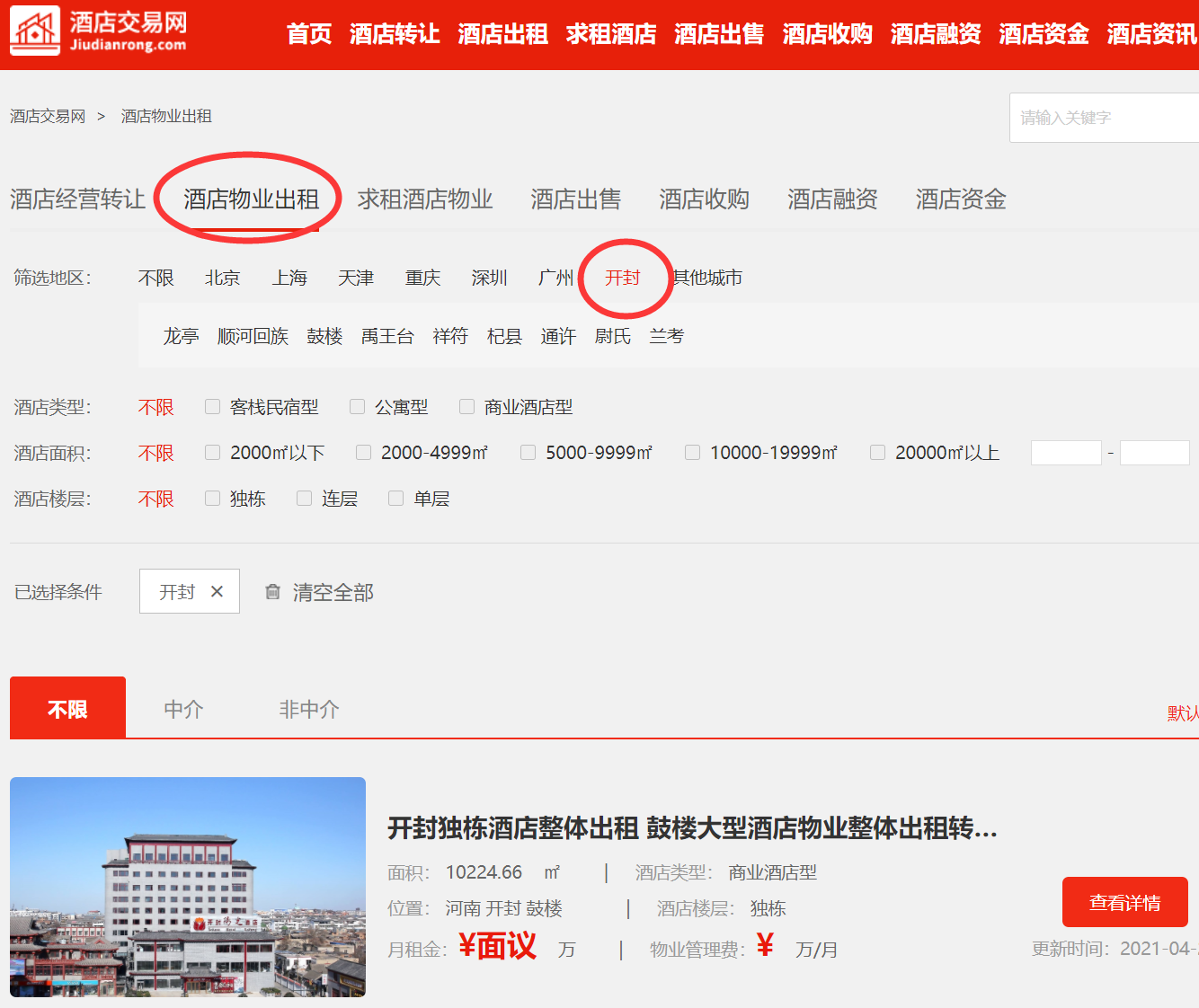Open 酒店转让 in the top navigation
Image resolution: width=1199 pixels, height=1008 pixels.
tap(395, 34)
